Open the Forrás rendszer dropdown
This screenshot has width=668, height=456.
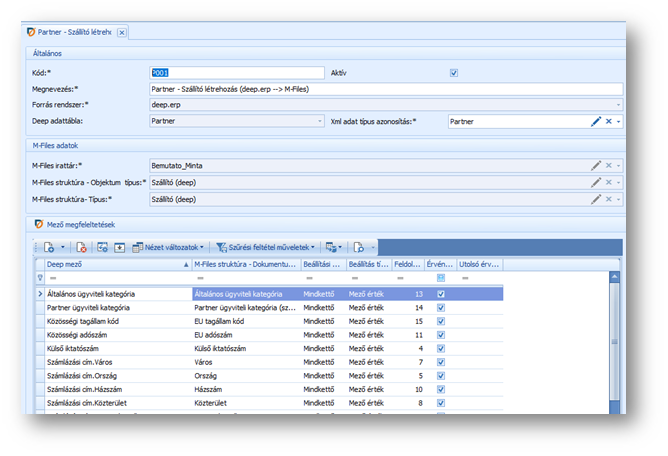619,104
